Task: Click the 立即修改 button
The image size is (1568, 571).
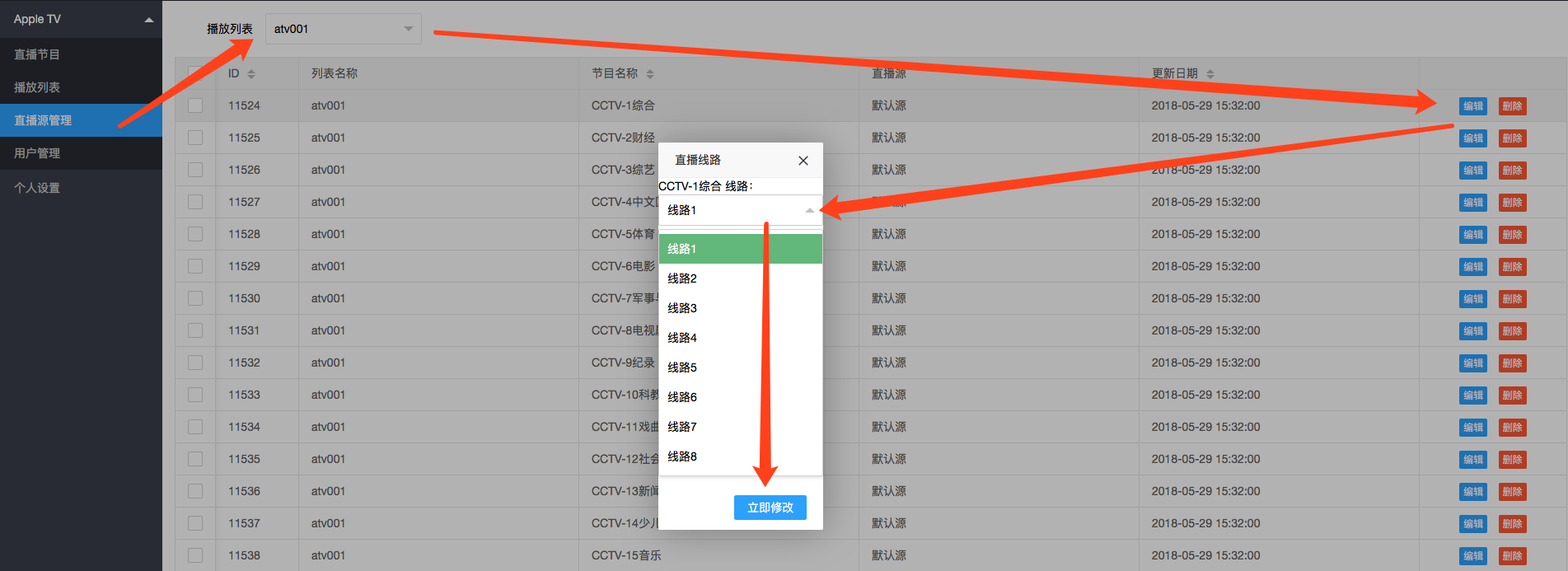Action: click(770, 508)
